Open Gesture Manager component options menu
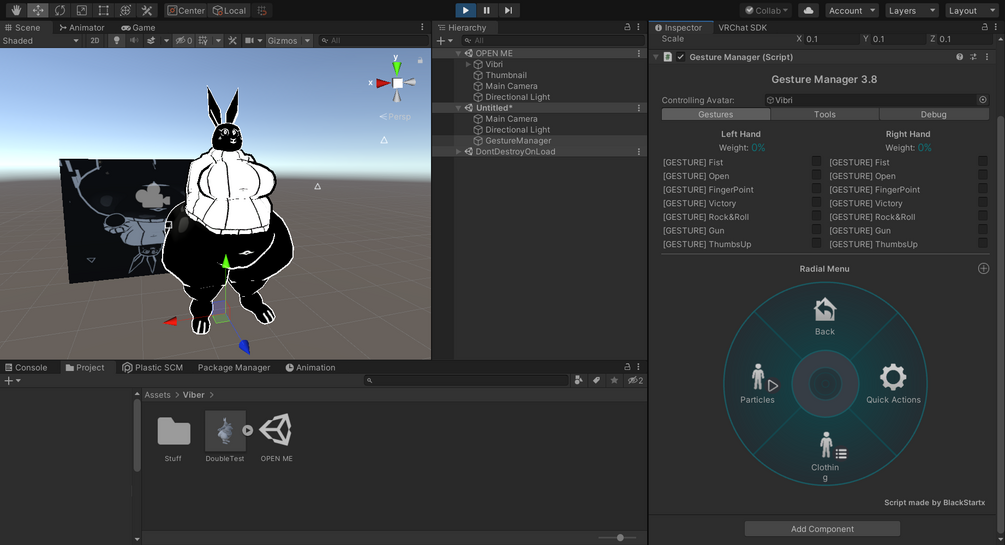This screenshot has height=545, width=1005. coord(986,57)
